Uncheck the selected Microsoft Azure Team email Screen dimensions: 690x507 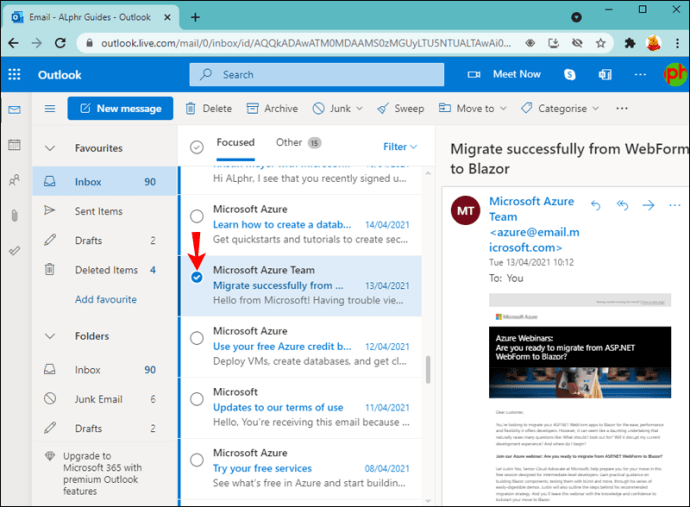[197, 277]
